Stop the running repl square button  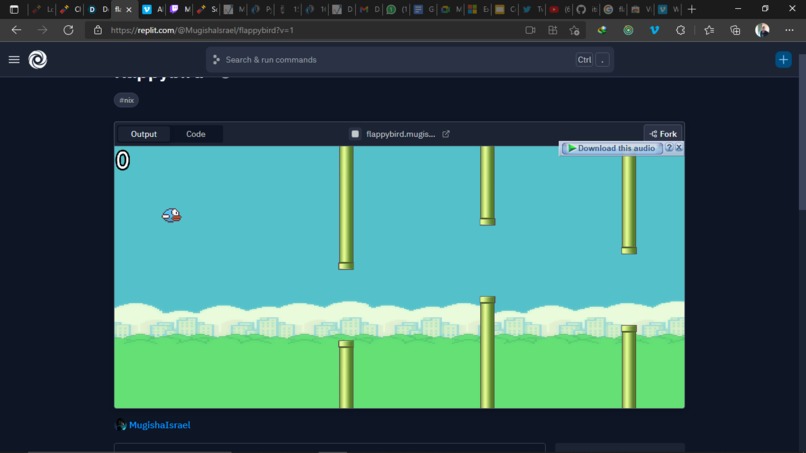(x=355, y=134)
